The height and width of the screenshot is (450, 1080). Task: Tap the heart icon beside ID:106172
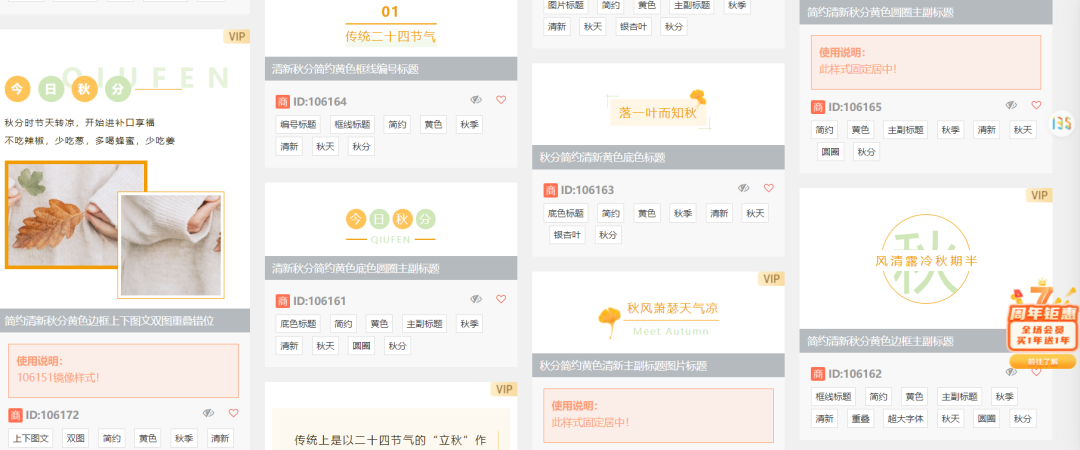coord(233,413)
